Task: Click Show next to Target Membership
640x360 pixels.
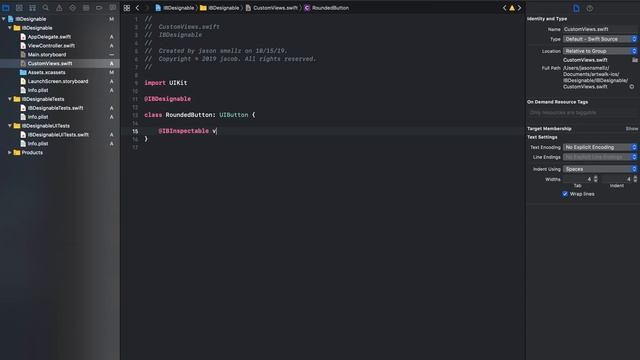Action: pos(632,129)
